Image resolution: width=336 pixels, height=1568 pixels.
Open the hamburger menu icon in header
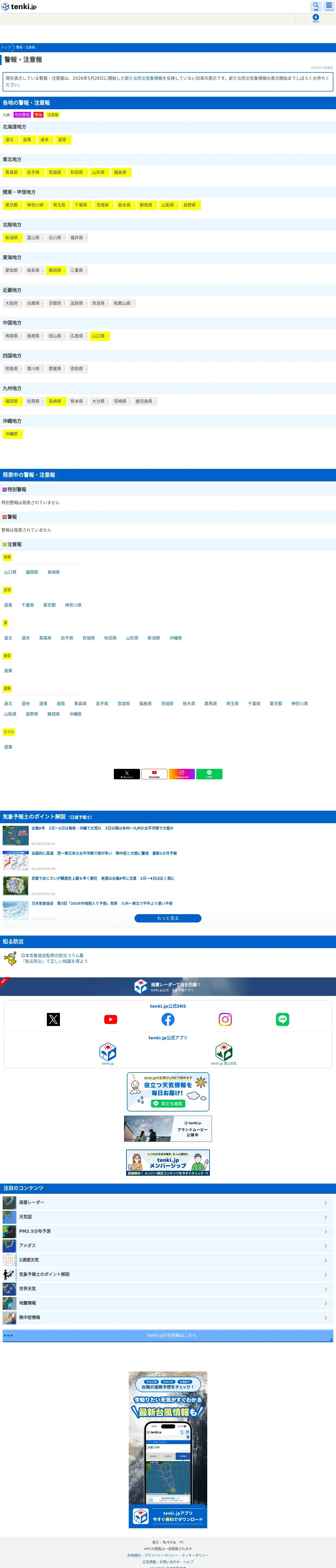tap(329, 6)
